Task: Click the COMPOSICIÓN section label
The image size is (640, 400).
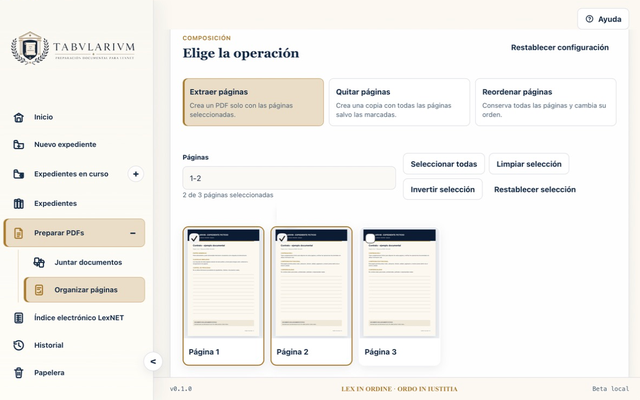Action: point(207,38)
